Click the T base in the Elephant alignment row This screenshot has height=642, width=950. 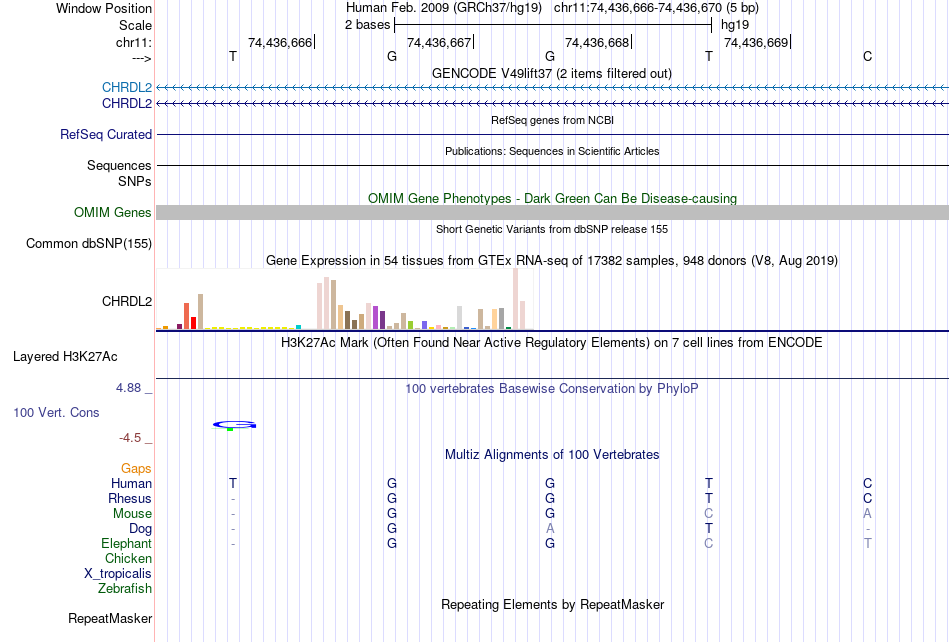(x=868, y=543)
